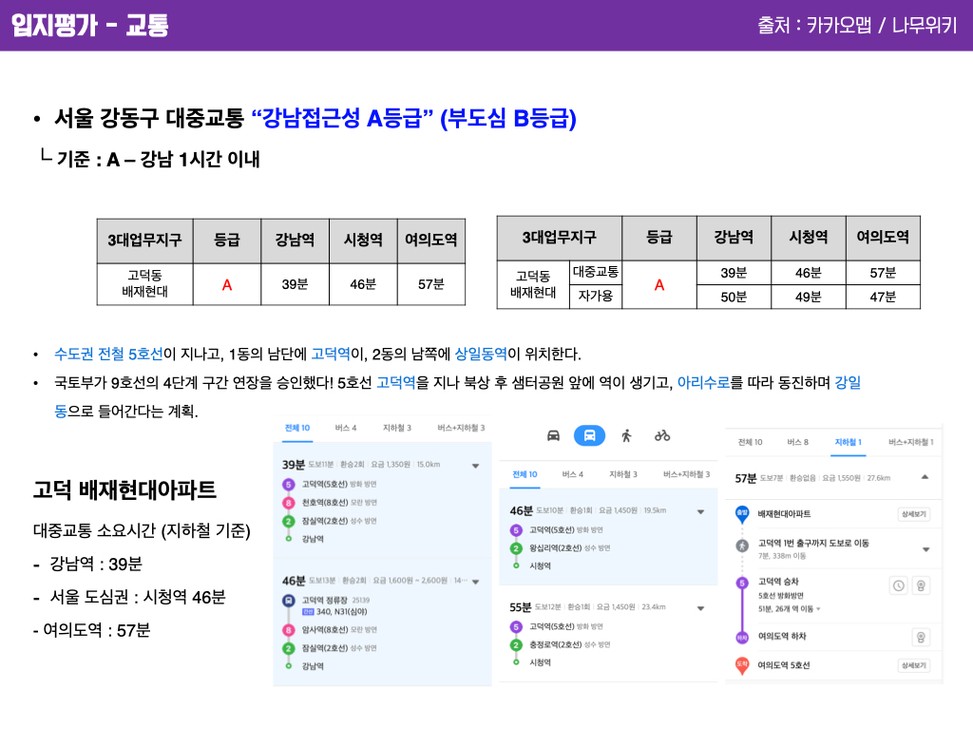Click the line 5 badge in the 39분 route
Image resolution: width=973 pixels, height=730 pixels.
pos(289,484)
